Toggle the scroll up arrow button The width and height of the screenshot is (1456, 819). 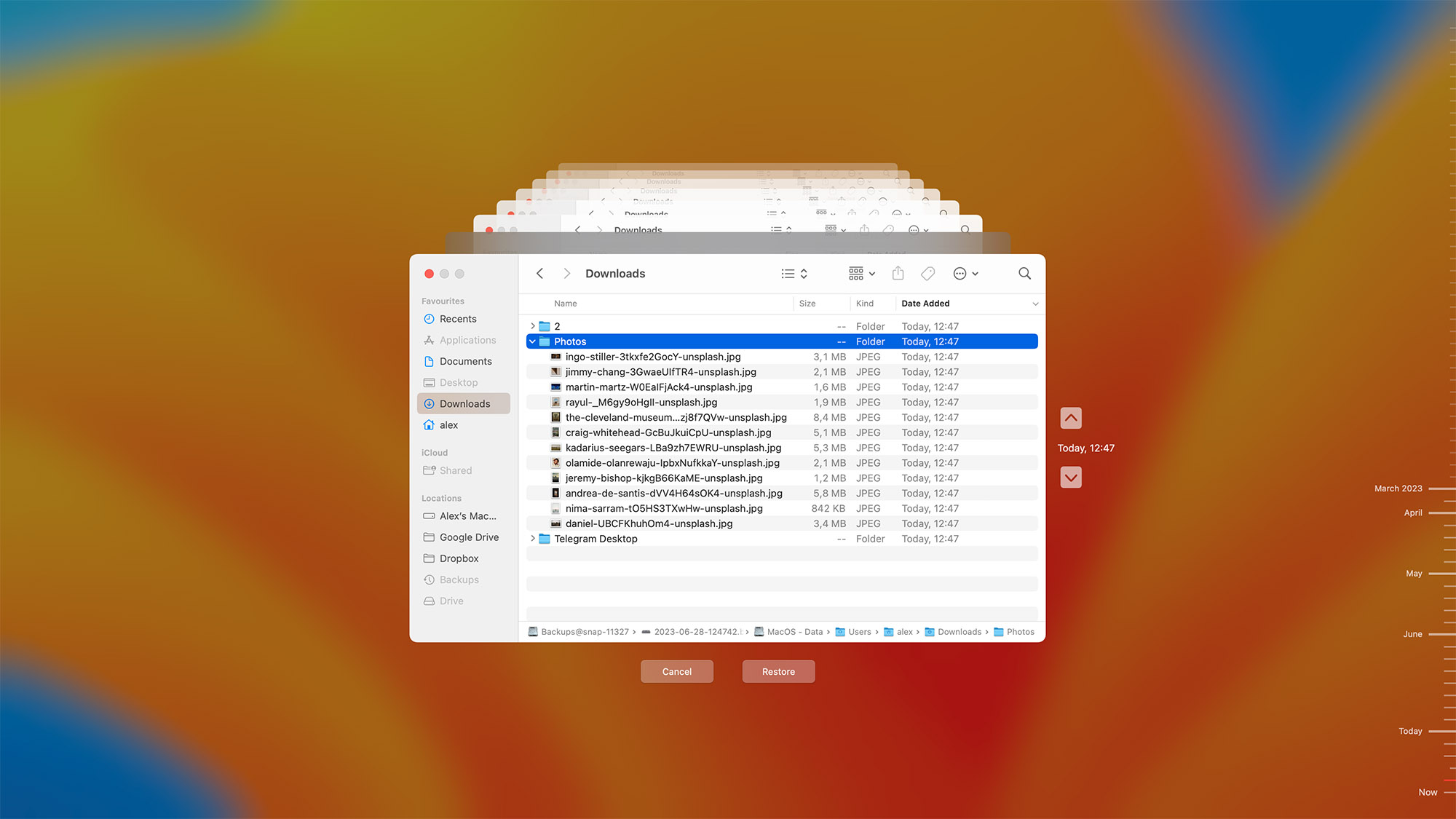(x=1070, y=417)
